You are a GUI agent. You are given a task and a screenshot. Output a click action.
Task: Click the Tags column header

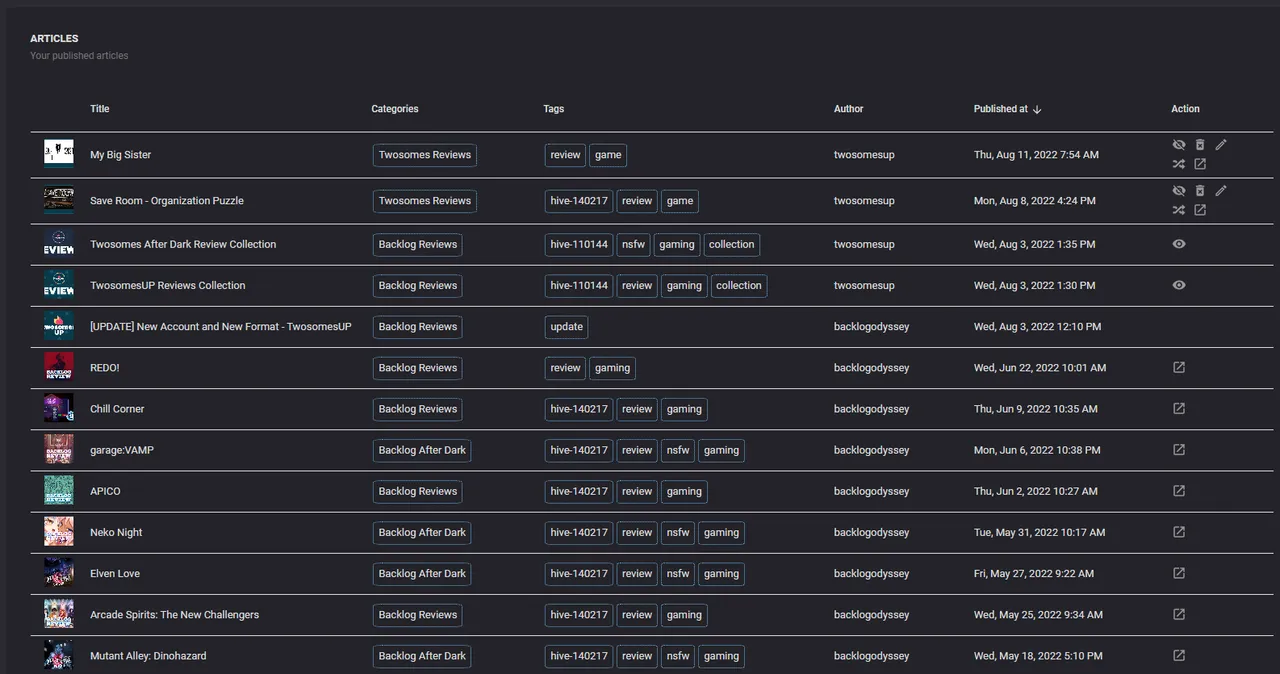[x=554, y=109]
